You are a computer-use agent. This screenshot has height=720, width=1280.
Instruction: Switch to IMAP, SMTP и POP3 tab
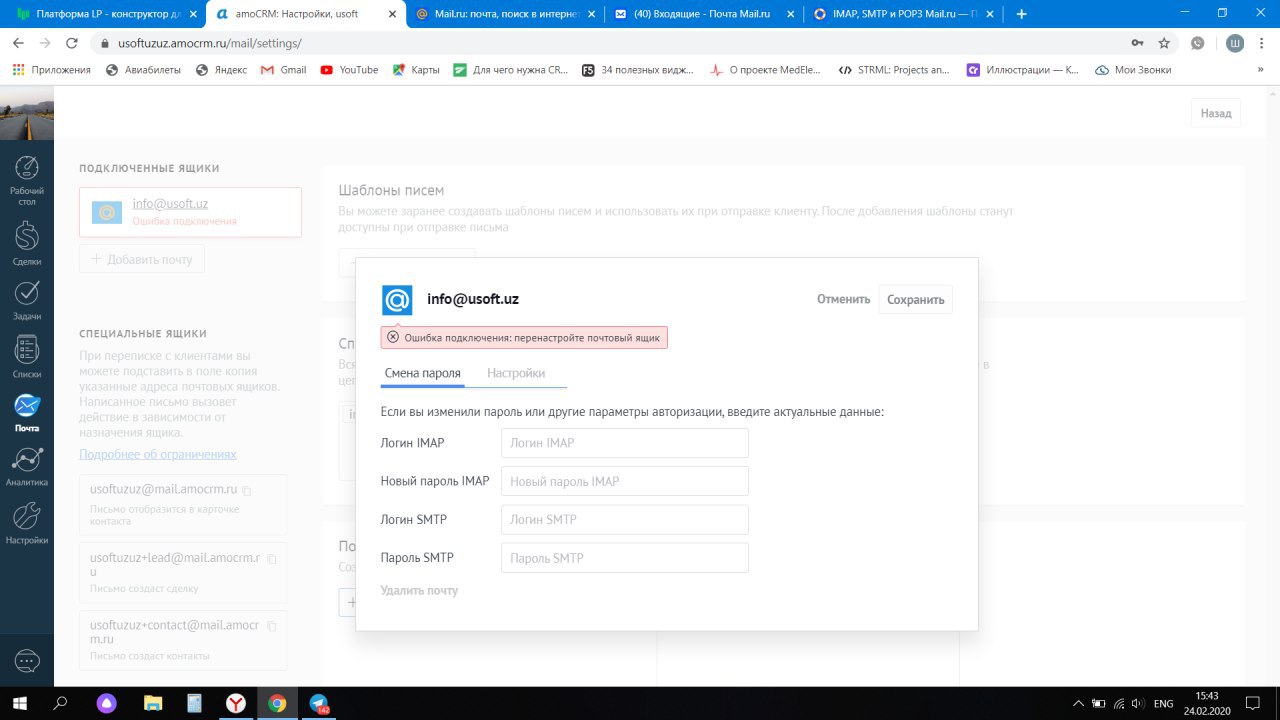coord(905,14)
